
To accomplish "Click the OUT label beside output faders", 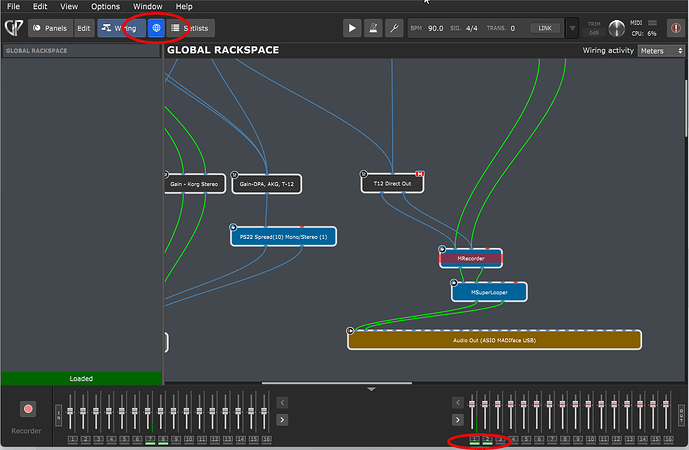I will point(681,415).
